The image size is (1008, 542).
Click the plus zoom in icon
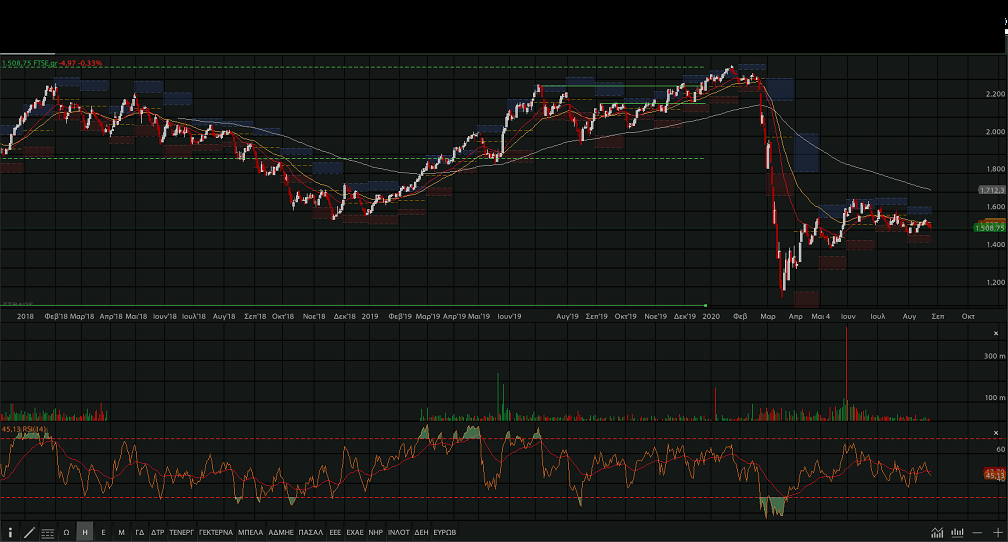pyautogui.click(x=997, y=533)
